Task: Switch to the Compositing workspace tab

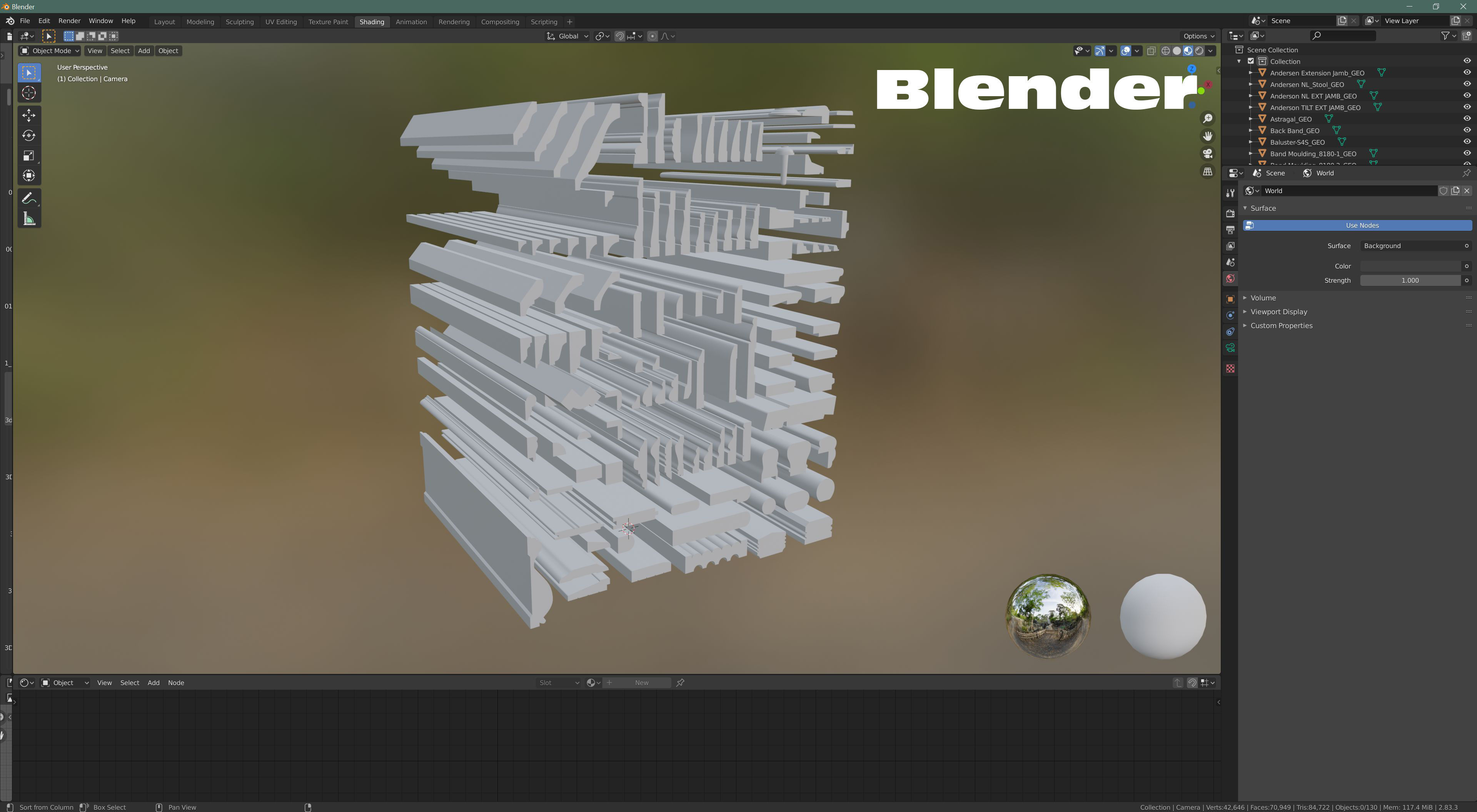Action: (500, 22)
